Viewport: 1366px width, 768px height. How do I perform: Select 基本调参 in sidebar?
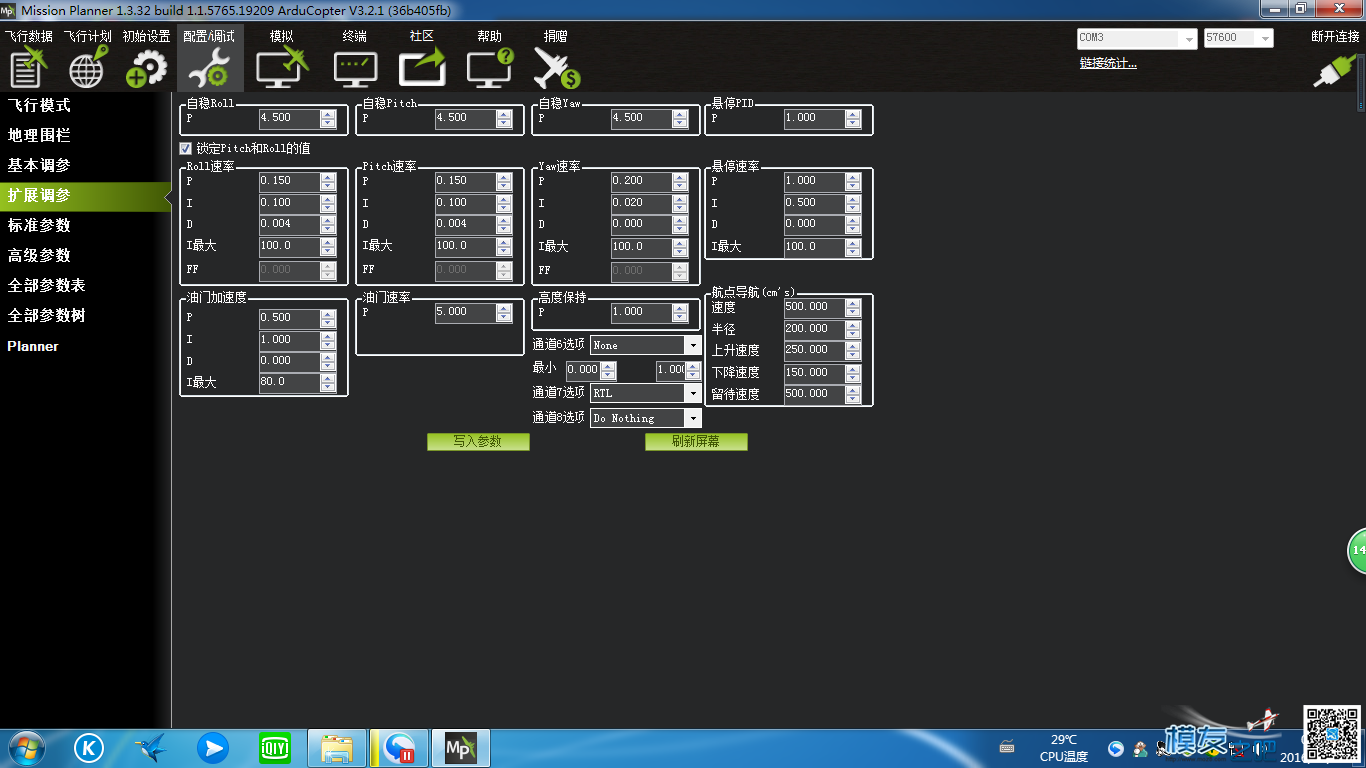pos(39,165)
